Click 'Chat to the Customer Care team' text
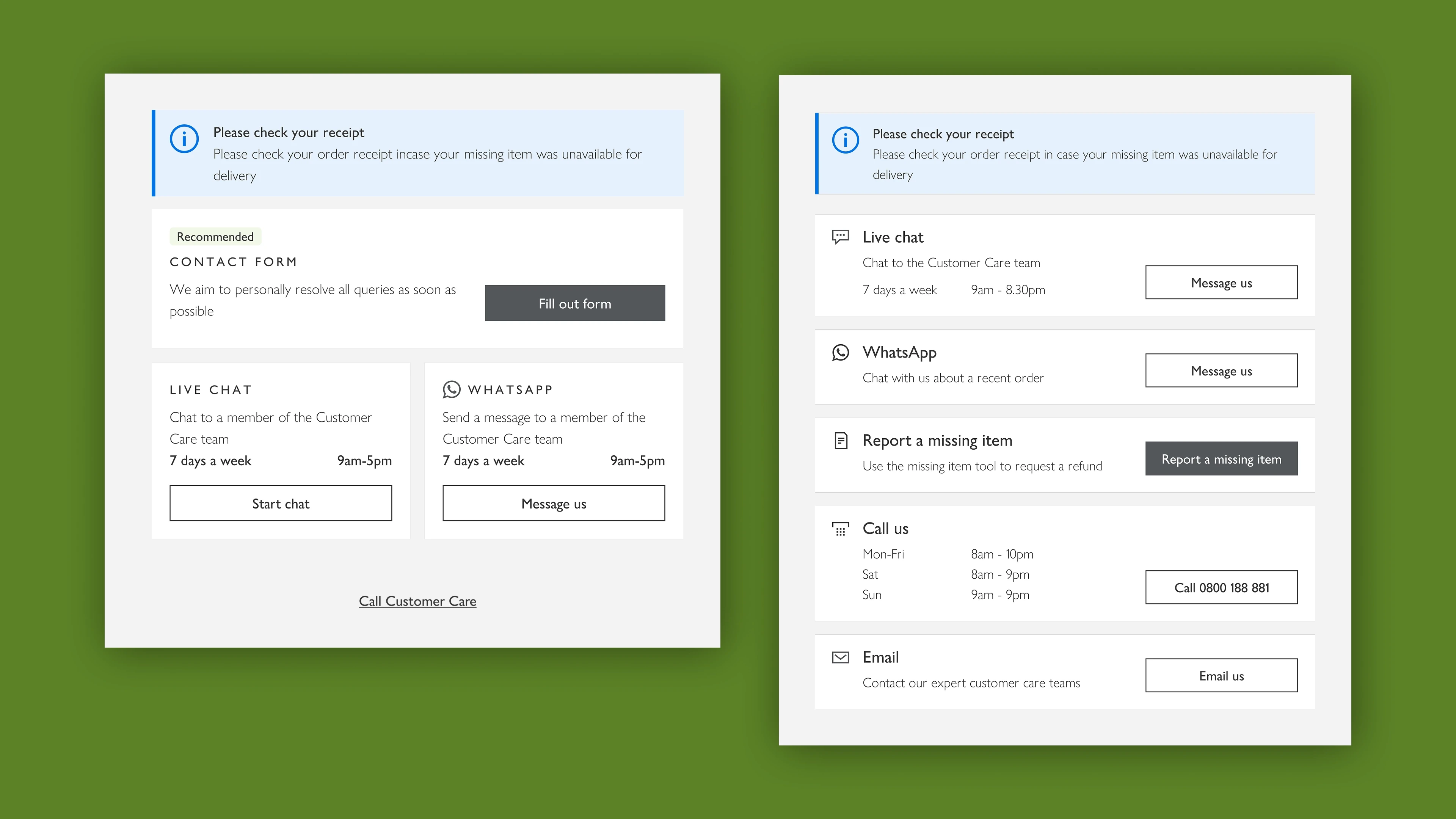 (951, 263)
